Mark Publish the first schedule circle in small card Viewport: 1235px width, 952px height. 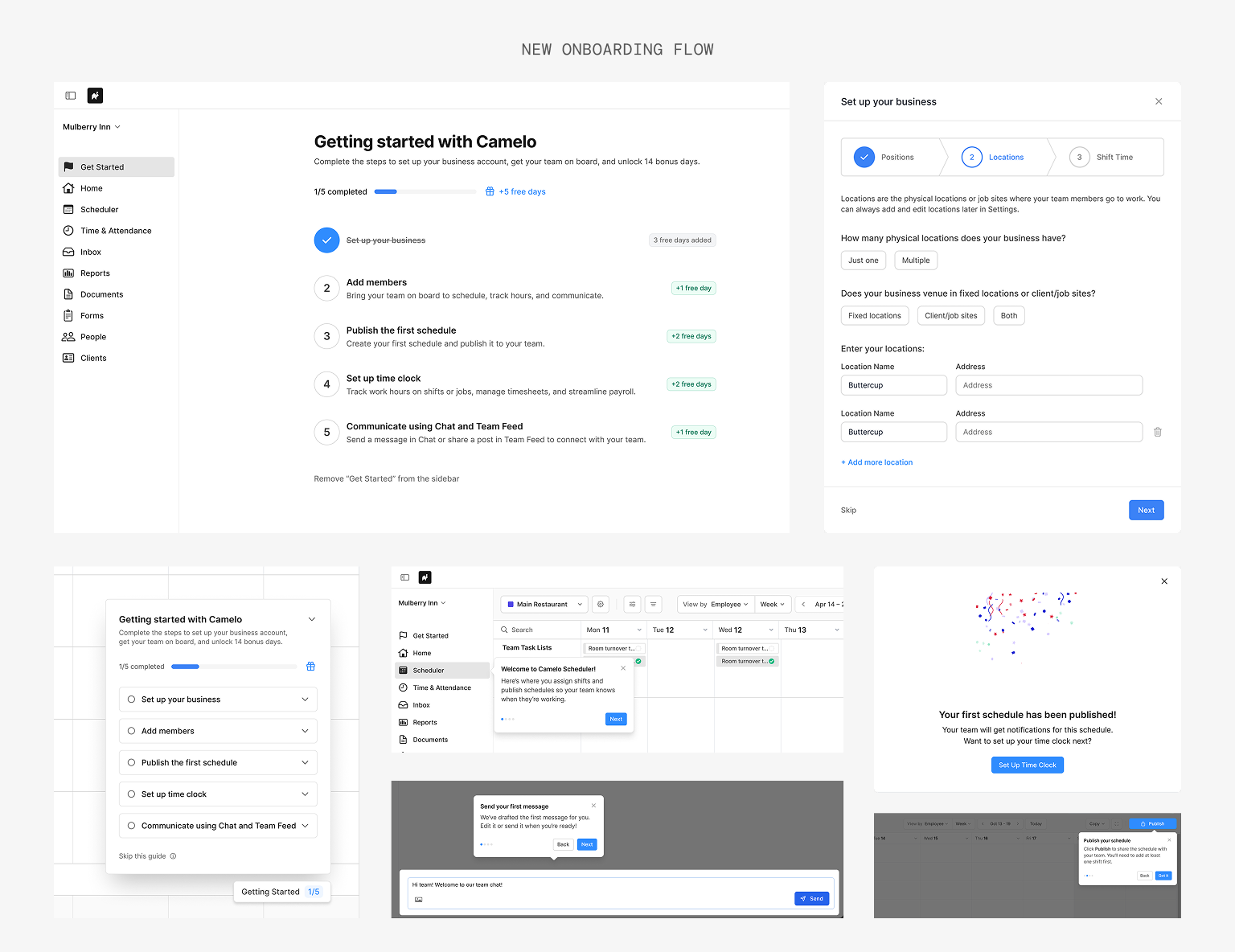[x=131, y=762]
